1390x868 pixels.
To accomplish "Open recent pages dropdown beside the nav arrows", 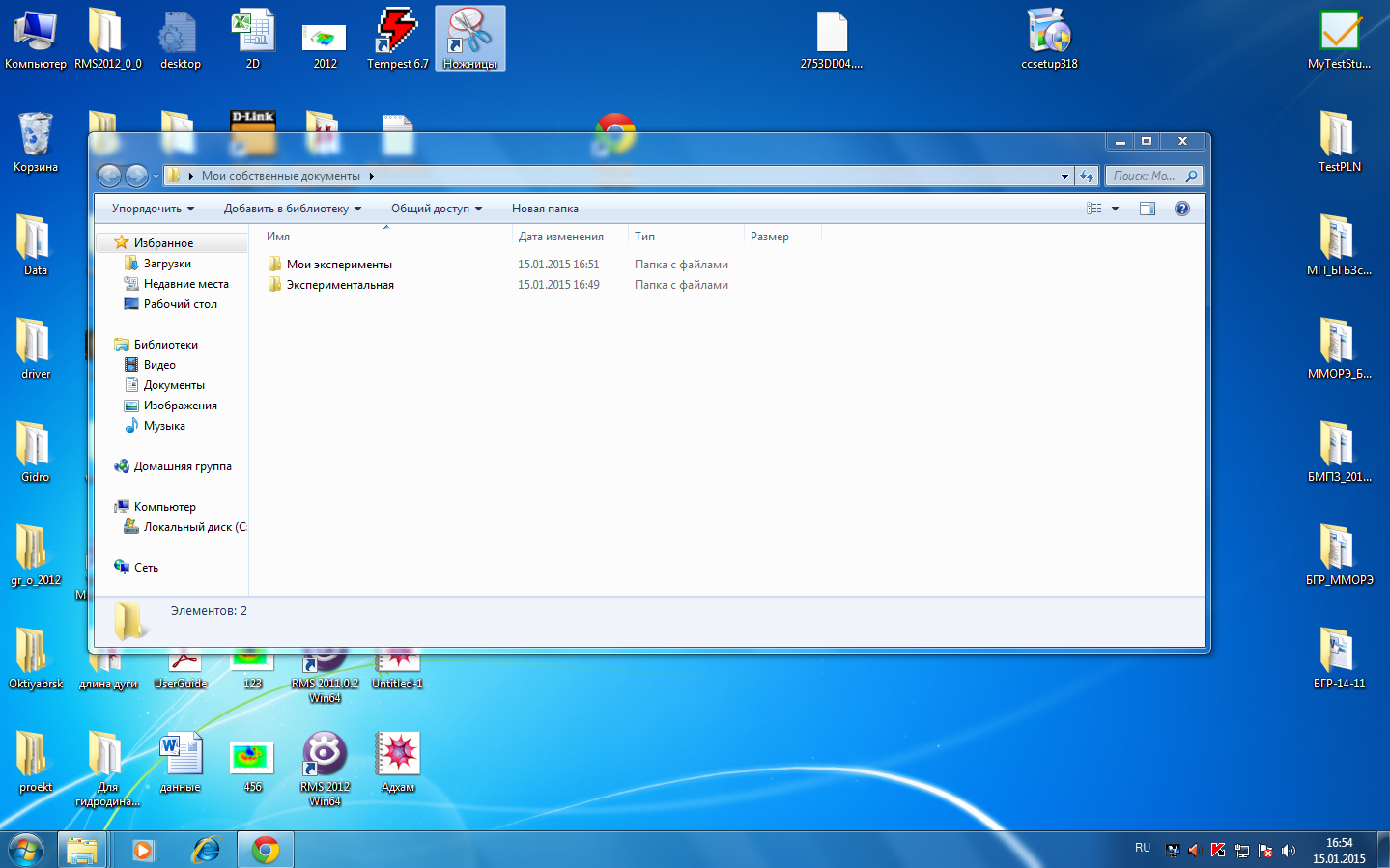I will [156, 176].
